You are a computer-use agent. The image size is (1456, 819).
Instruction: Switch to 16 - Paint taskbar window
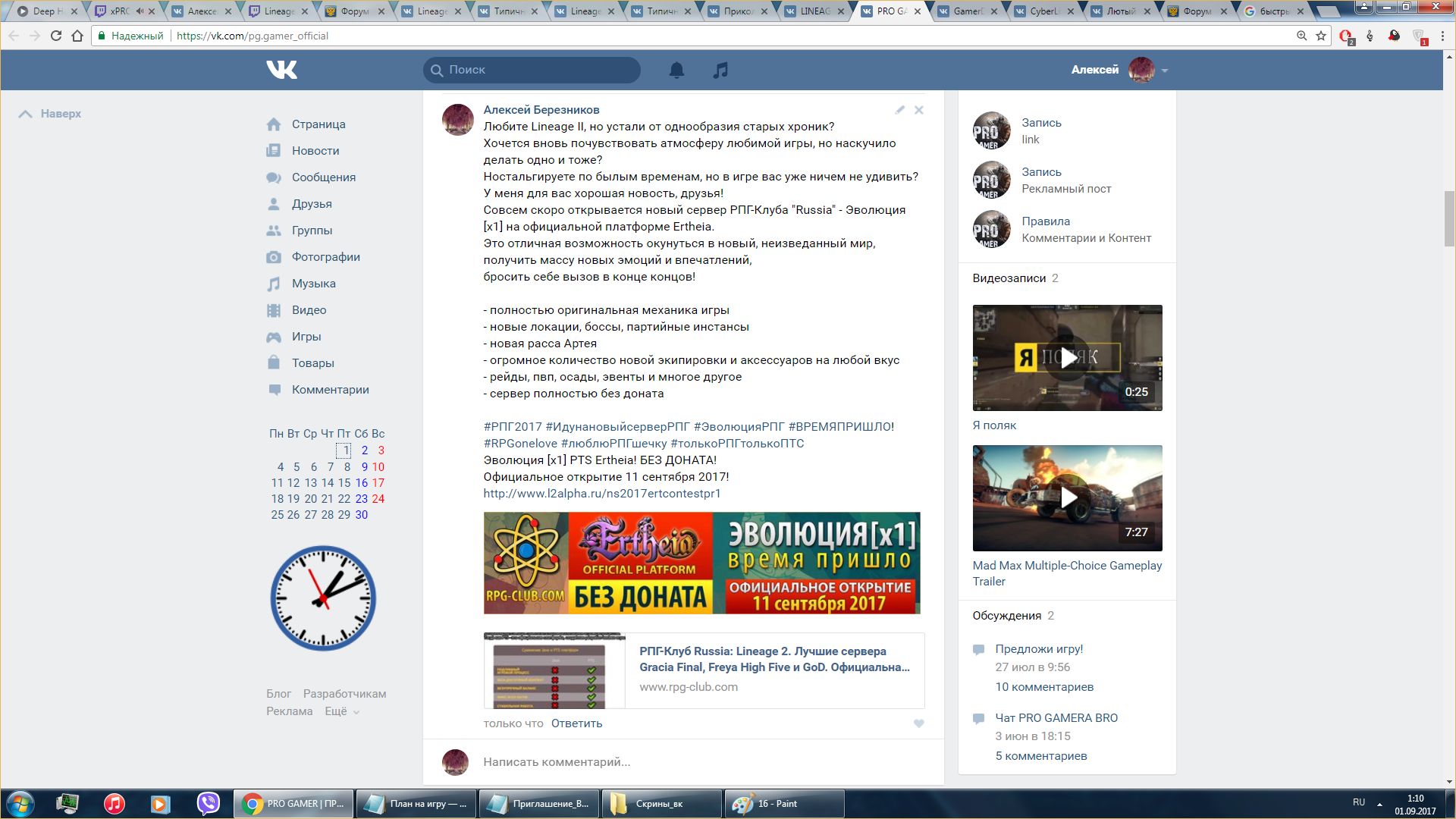(x=785, y=804)
